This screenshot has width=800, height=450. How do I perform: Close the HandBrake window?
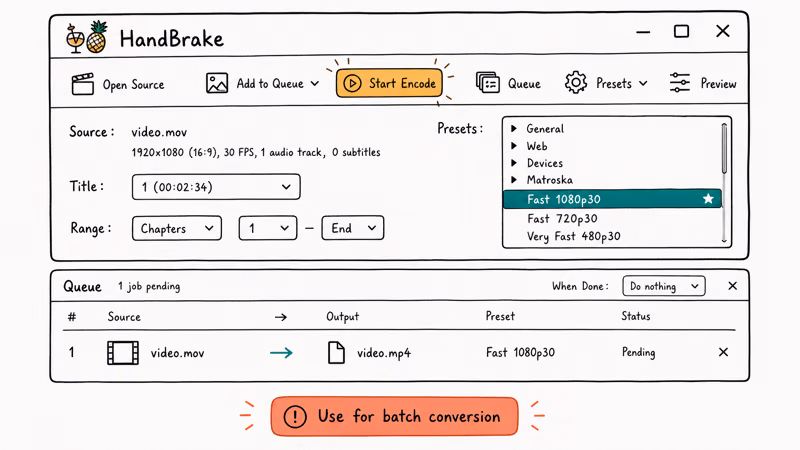click(x=723, y=31)
